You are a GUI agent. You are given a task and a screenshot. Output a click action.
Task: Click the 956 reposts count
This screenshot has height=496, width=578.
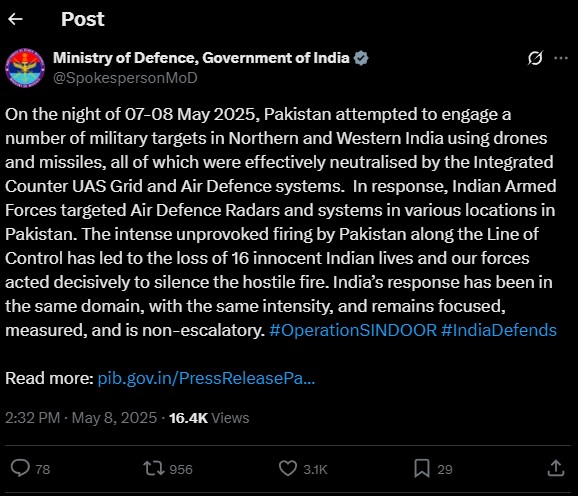tap(181, 469)
